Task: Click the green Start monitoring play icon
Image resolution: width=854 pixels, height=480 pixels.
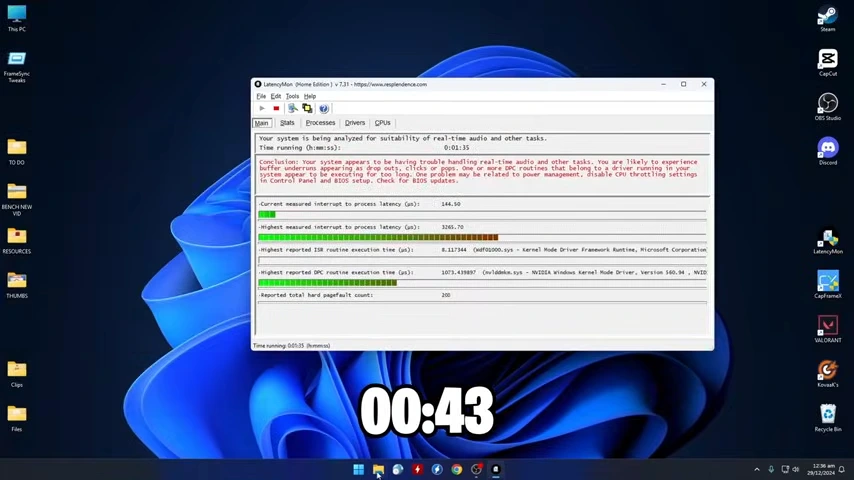Action: tap(262, 108)
